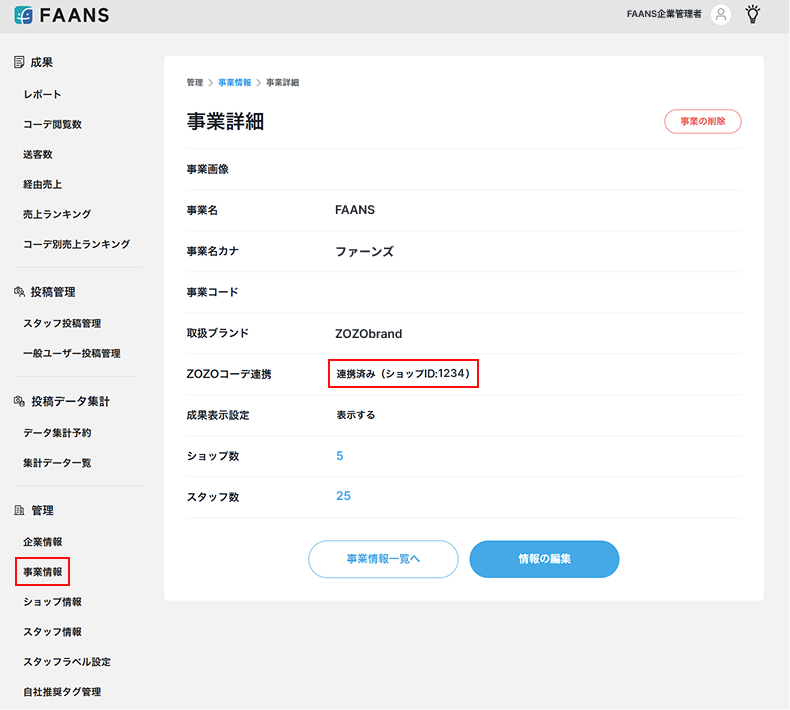This screenshot has width=790, height=710.
Task: Go to データ集計予約 page
Action: pos(57,433)
